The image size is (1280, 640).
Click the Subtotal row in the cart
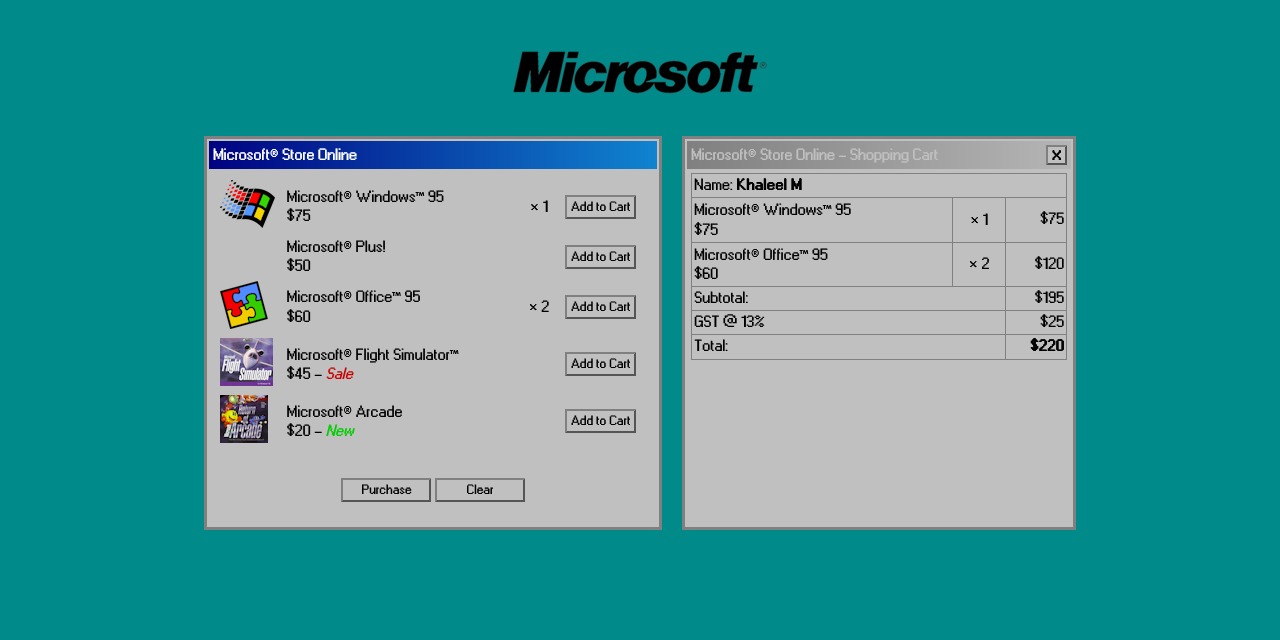[x=848, y=297]
